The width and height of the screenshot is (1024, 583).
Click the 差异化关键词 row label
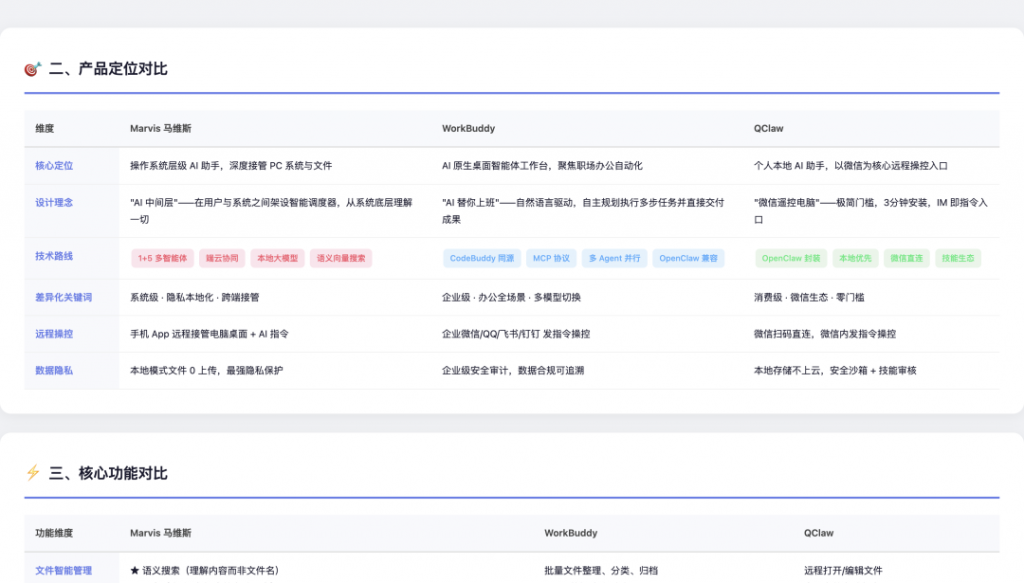63,297
